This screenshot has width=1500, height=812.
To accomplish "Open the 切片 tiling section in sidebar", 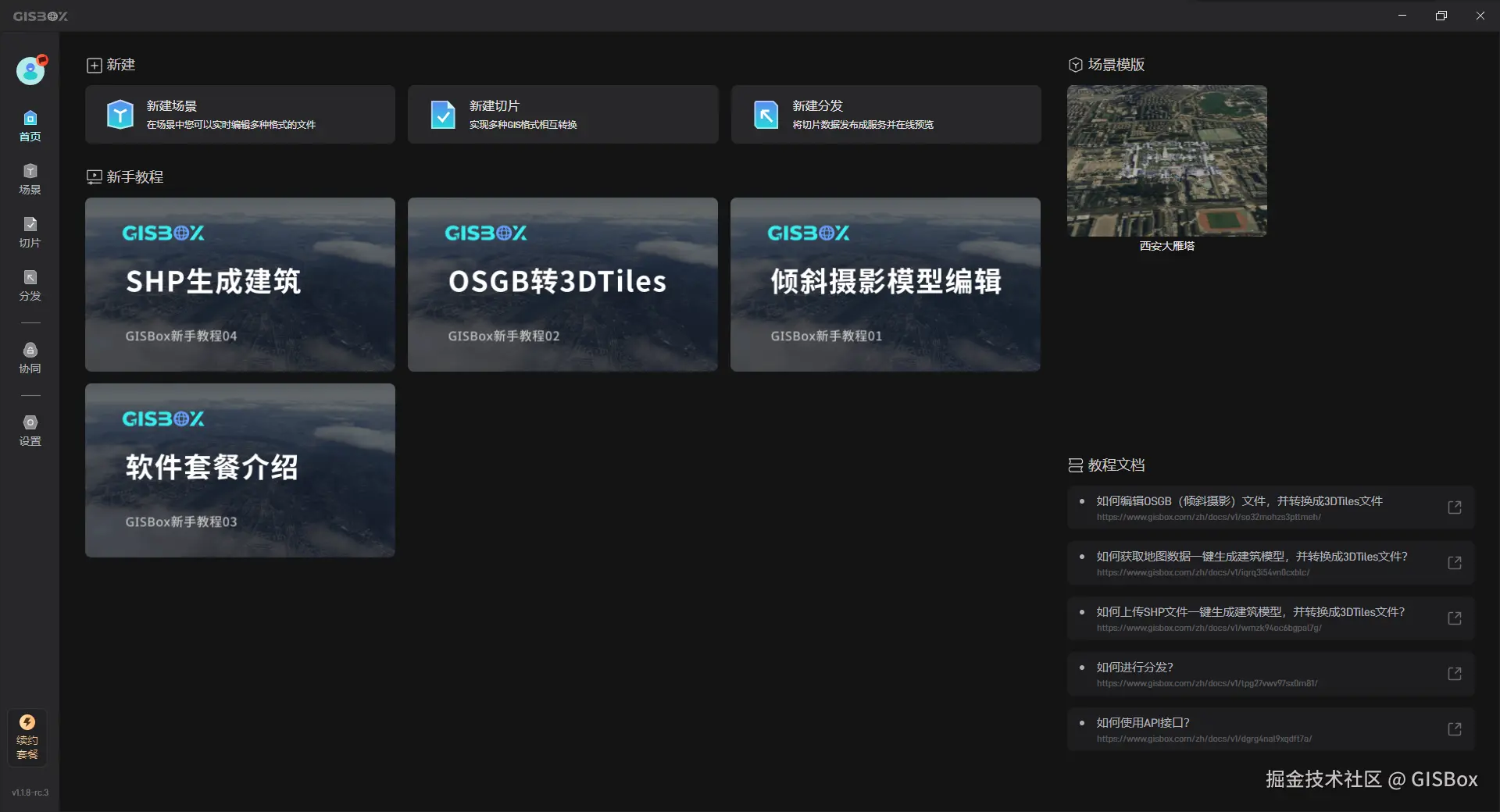I will (x=30, y=233).
